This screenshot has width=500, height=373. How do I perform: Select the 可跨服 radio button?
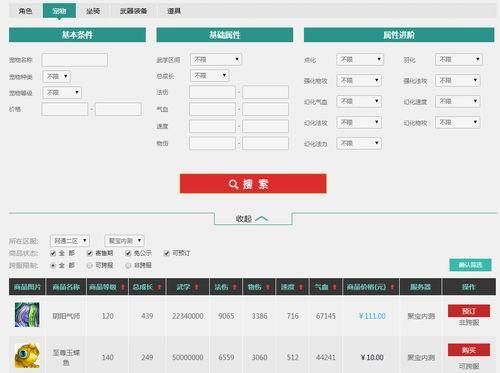(x=89, y=266)
